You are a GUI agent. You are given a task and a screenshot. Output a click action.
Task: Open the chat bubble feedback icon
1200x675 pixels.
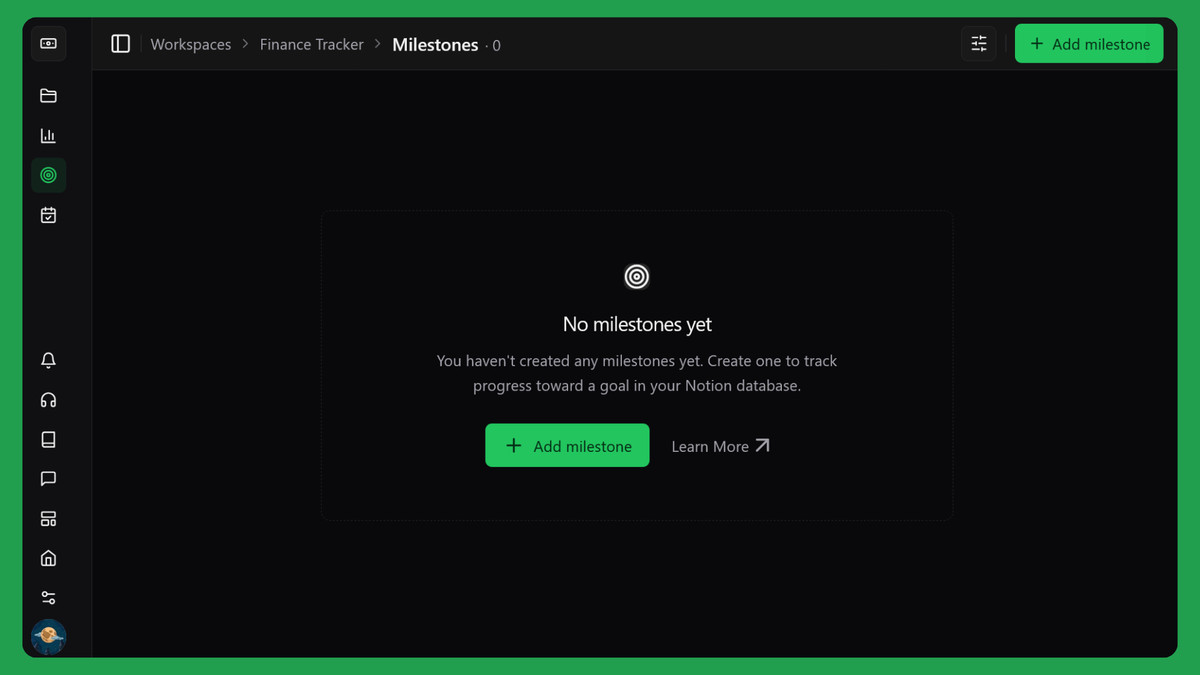pyautogui.click(x=48, y=479)
